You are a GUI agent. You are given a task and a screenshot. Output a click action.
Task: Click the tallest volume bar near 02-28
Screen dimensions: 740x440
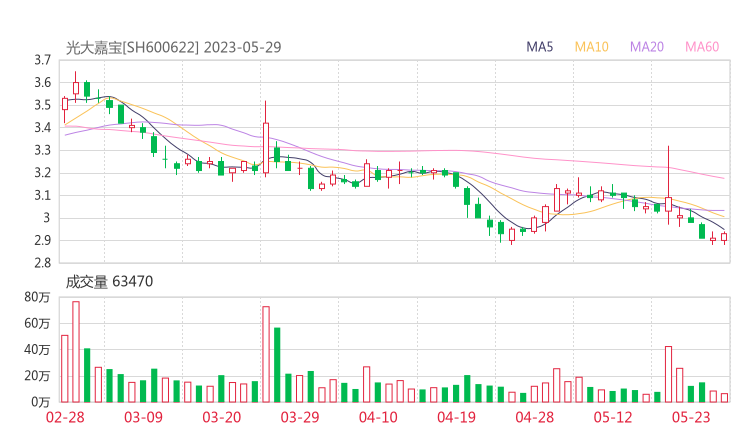pos(76,352)
